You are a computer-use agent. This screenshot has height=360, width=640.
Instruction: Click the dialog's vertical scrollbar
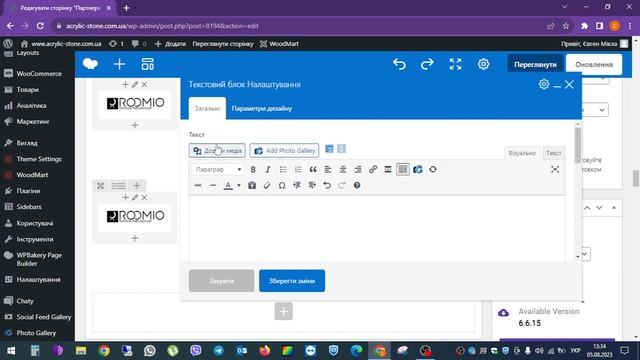(578, 145)
